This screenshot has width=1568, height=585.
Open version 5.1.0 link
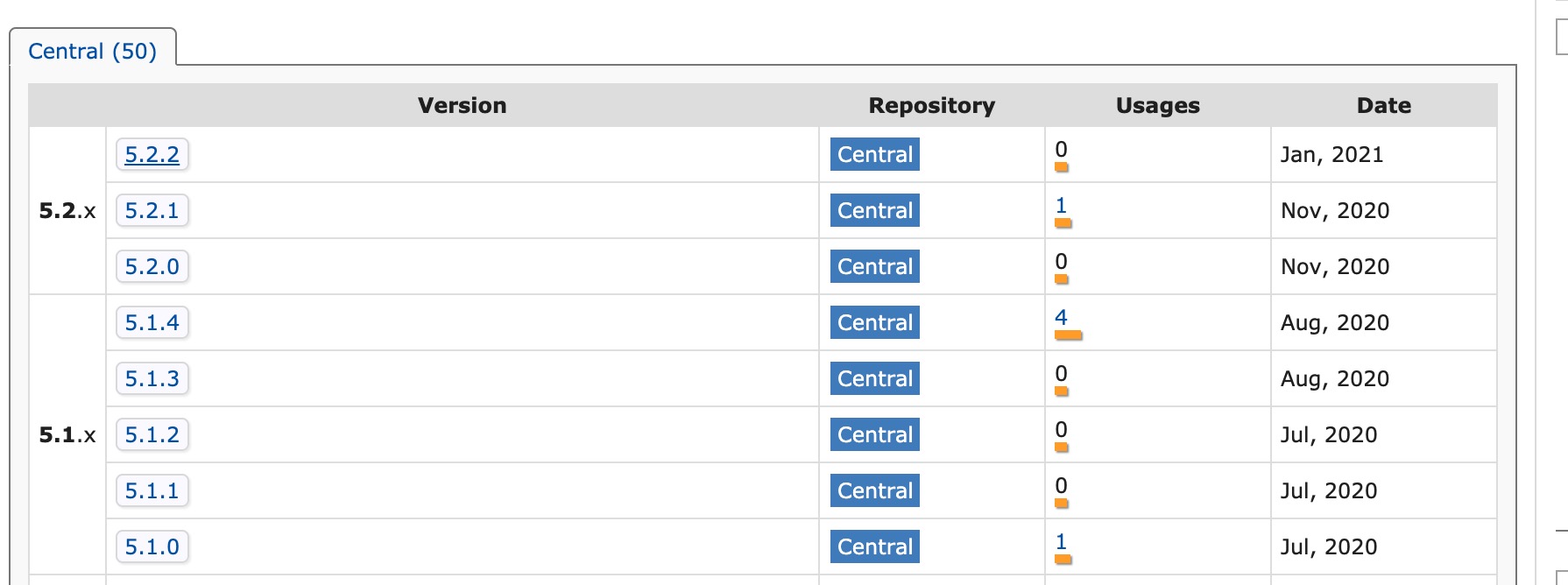(152, 547)
